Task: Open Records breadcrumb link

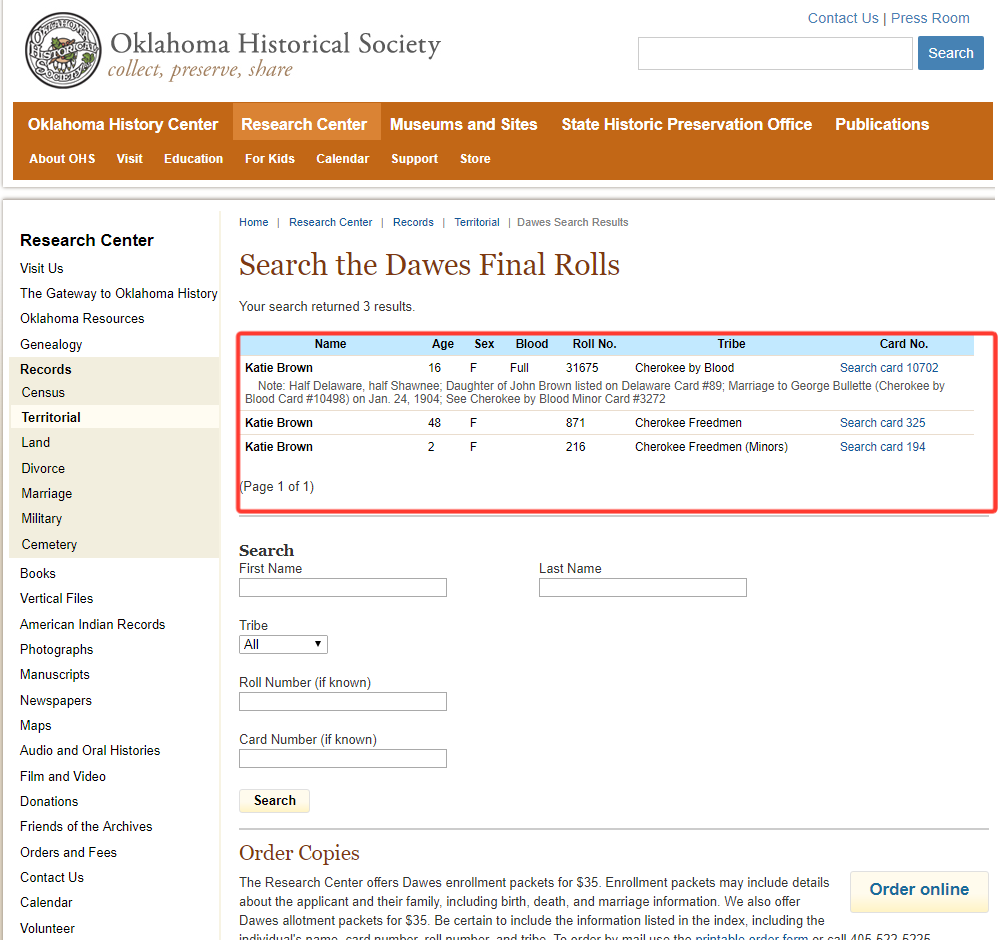Action: pos(413,222)
